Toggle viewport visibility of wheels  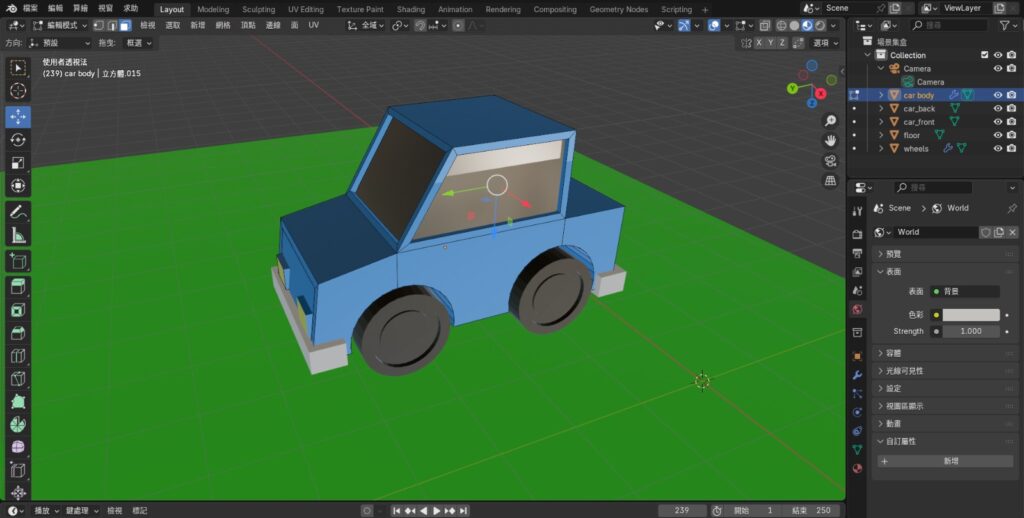997,148
